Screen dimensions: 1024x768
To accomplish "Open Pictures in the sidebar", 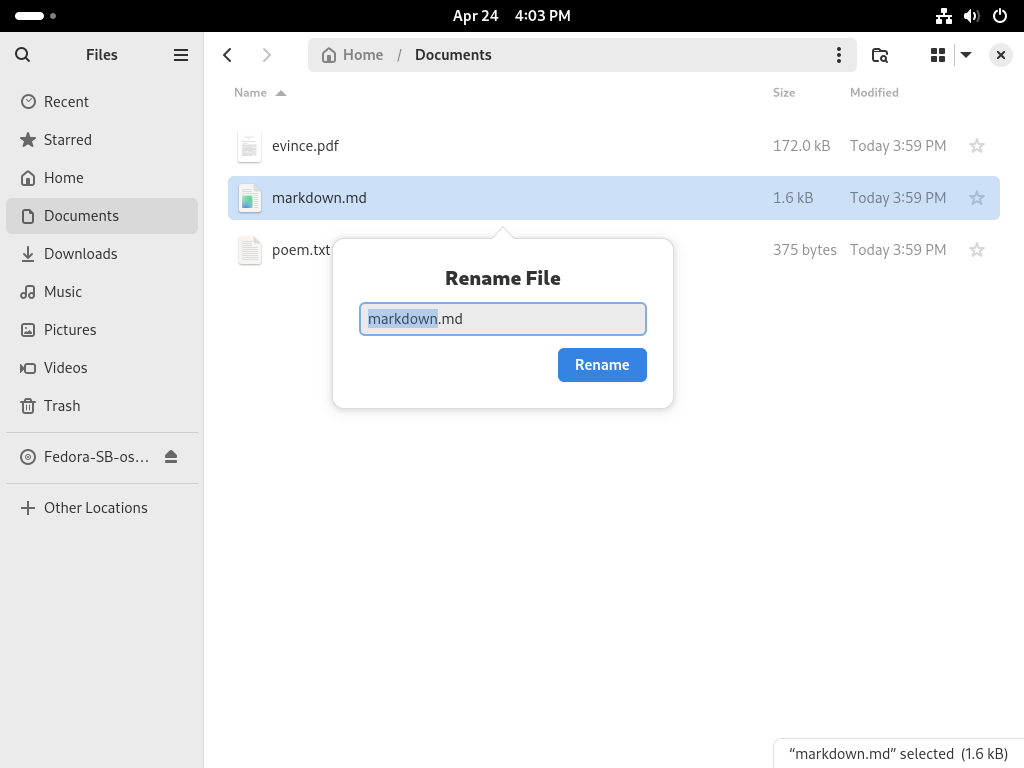I will pyautogui.click(x=102, y=330).
